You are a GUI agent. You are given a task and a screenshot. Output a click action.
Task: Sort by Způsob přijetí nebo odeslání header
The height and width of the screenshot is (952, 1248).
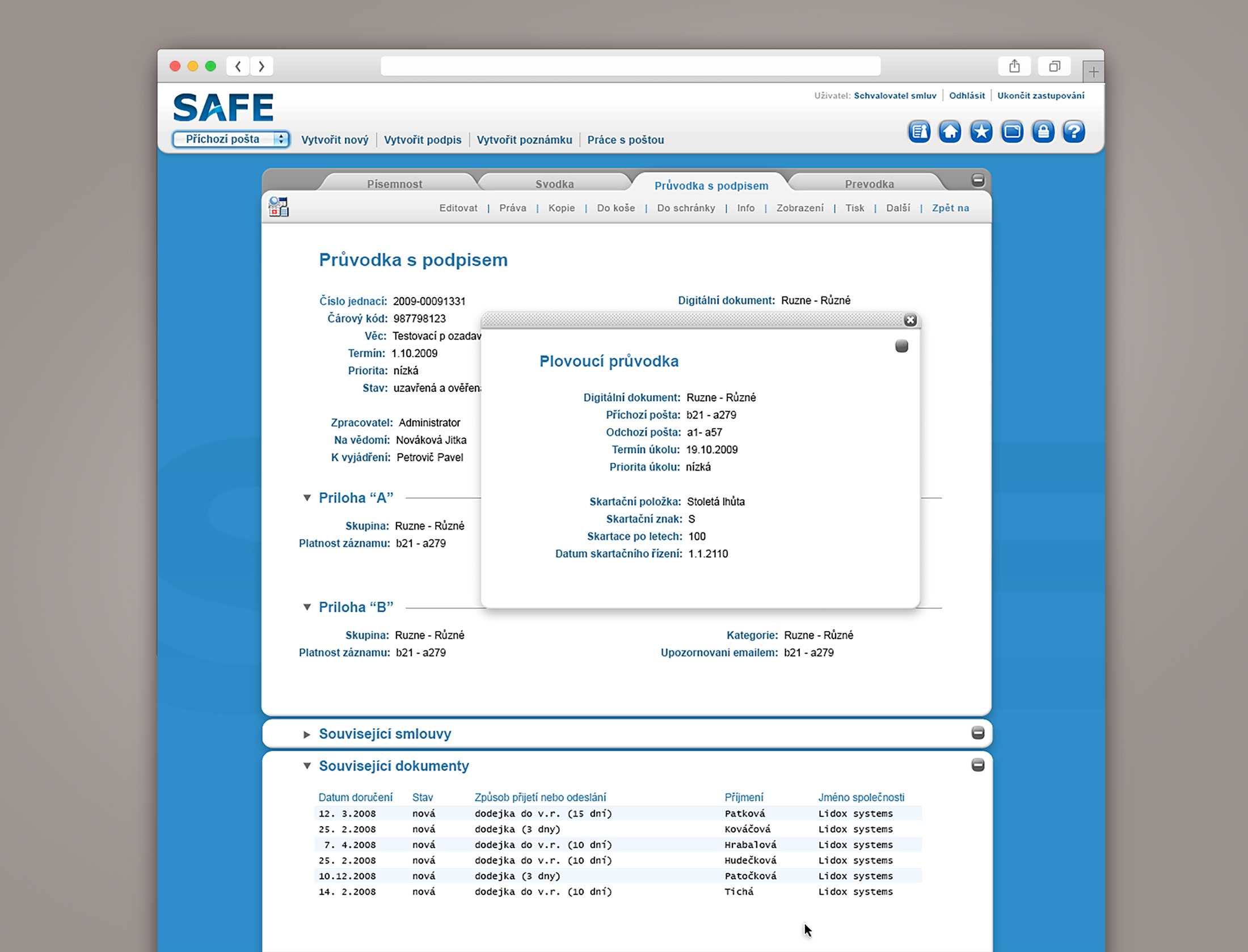[540, 797]
